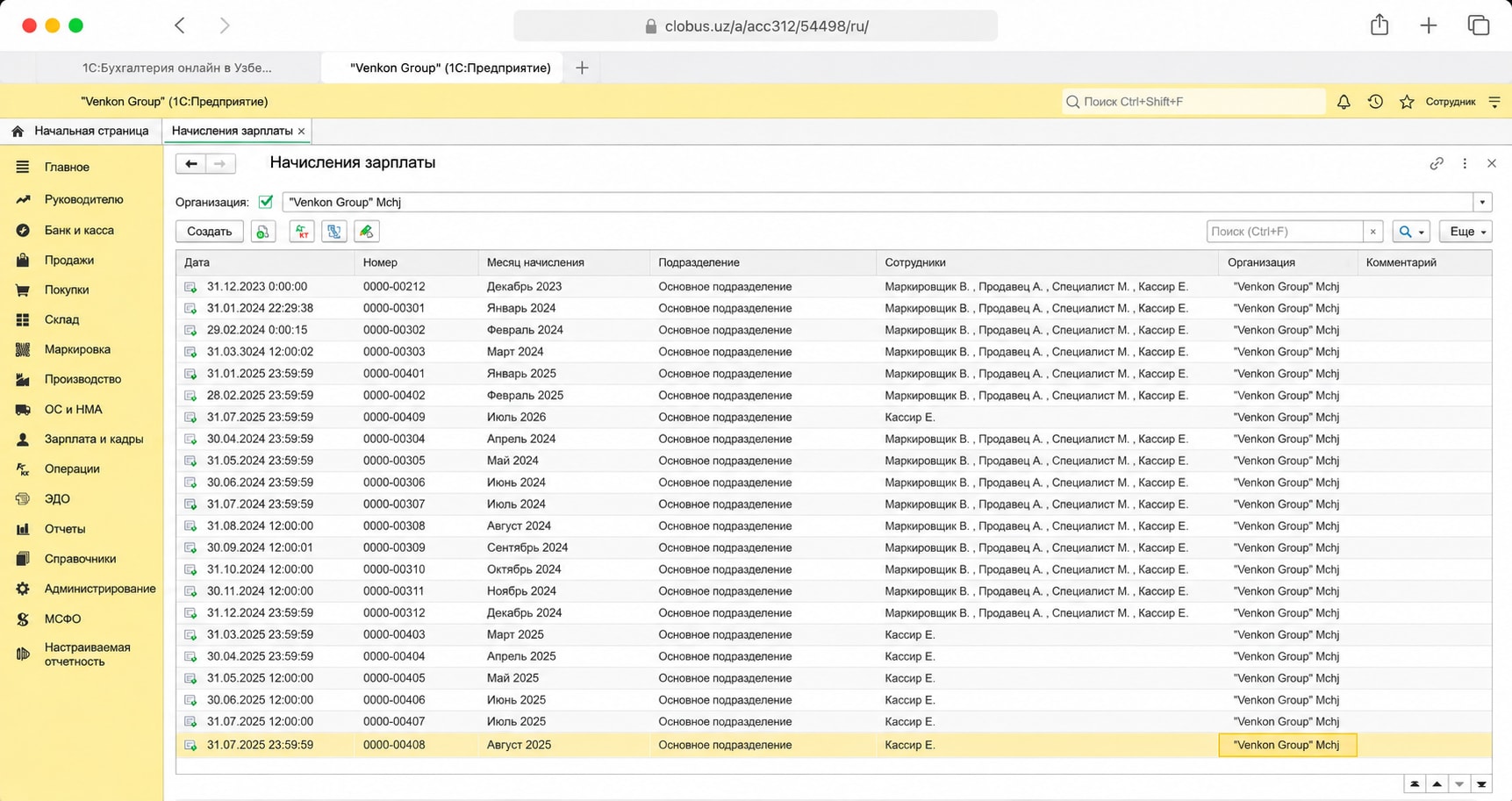Close the Начисления зарплаты tab
Screen dimensions: 1512x801
(301, 132)
